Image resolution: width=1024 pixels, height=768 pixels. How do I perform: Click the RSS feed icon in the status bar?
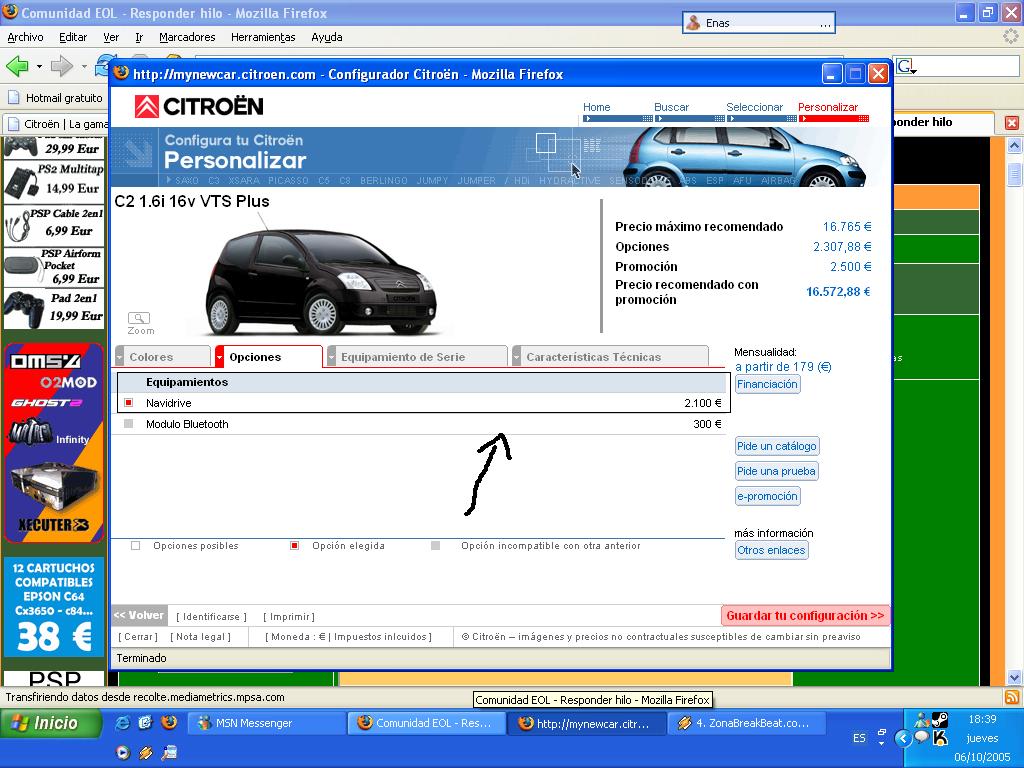click(x=1012, y=697)
